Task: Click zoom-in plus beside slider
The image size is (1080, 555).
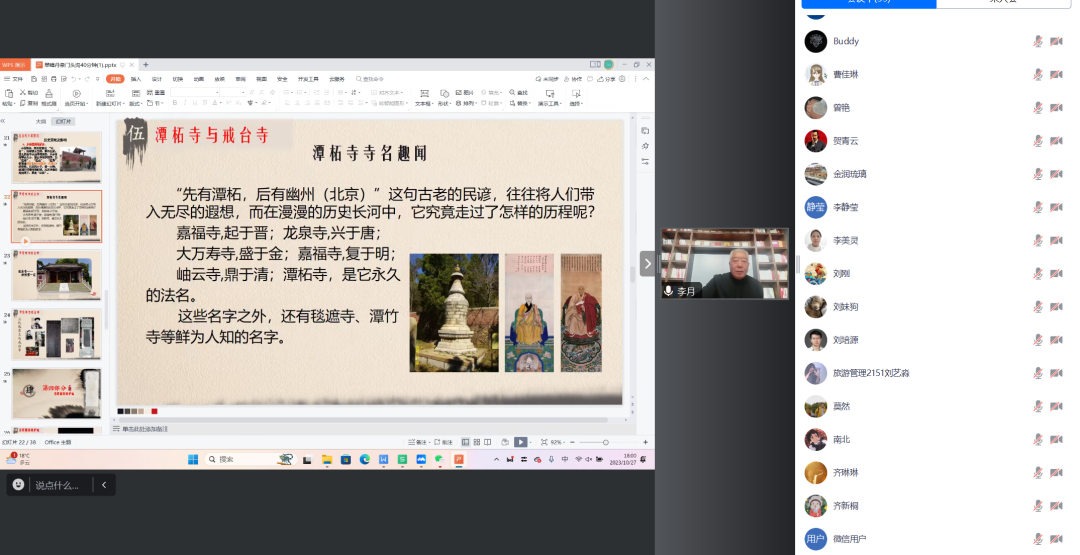Action: coord(645,442)
